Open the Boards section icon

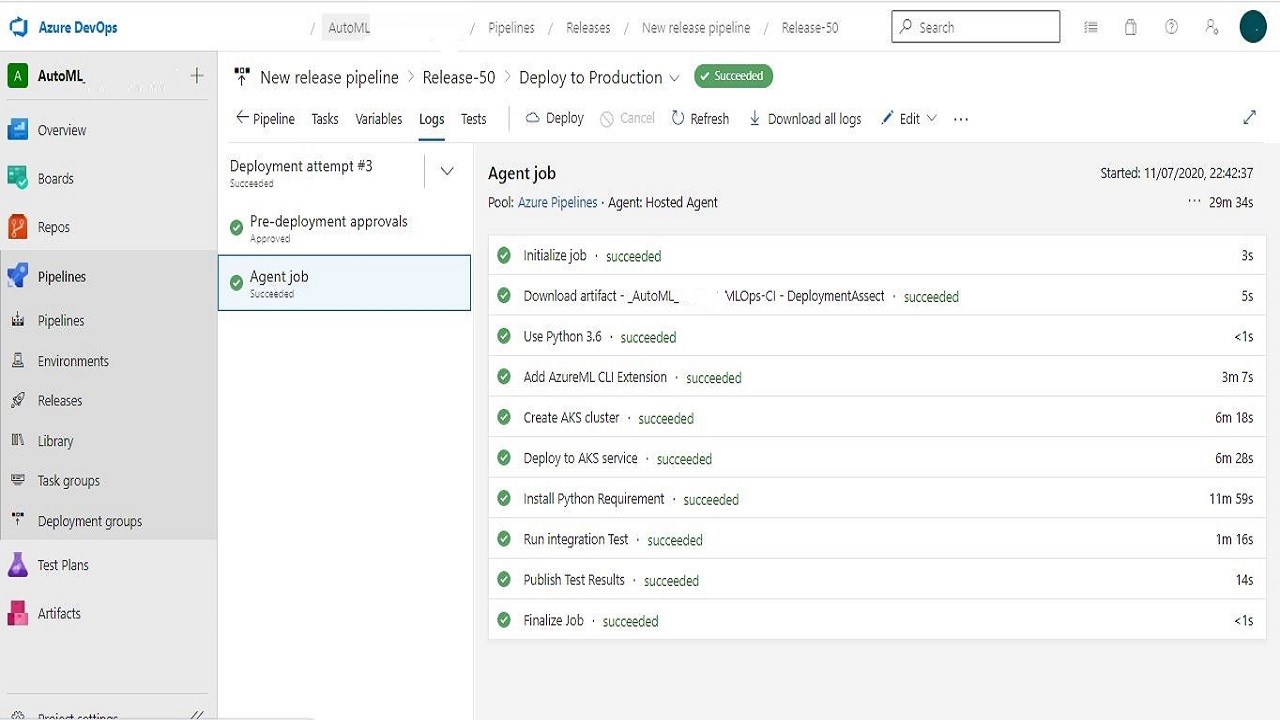(17, 178)
